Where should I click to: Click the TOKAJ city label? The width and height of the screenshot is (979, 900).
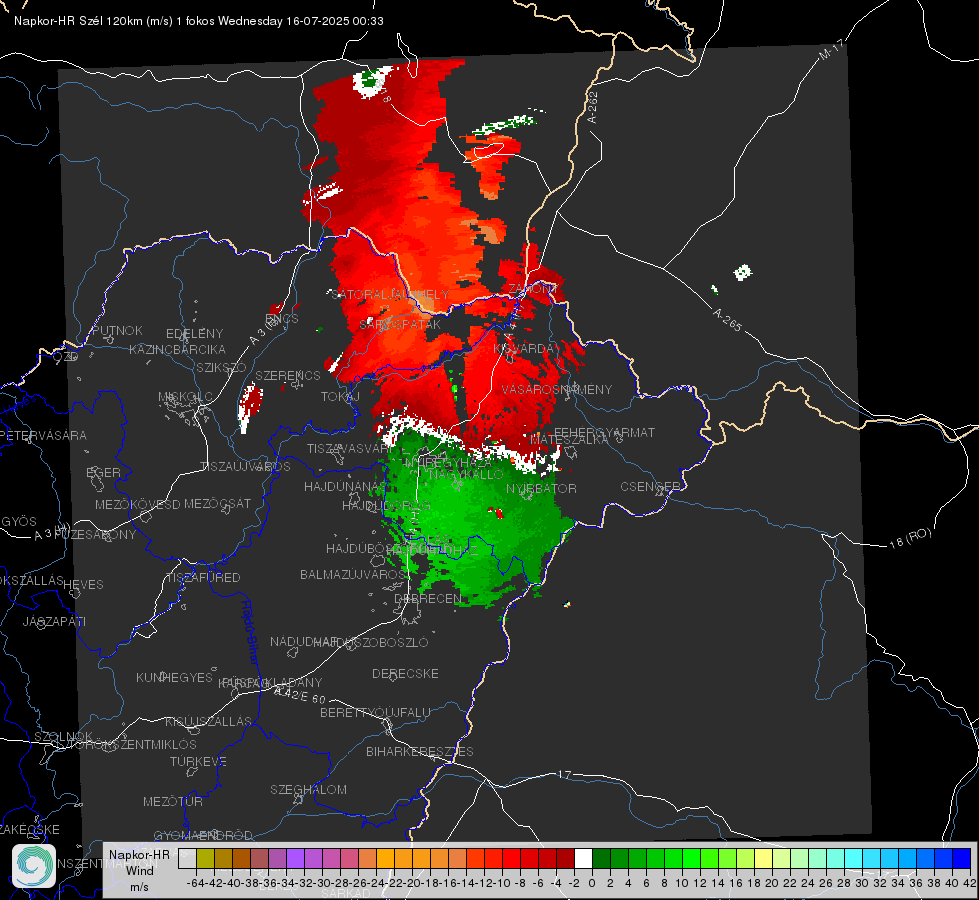340,397
